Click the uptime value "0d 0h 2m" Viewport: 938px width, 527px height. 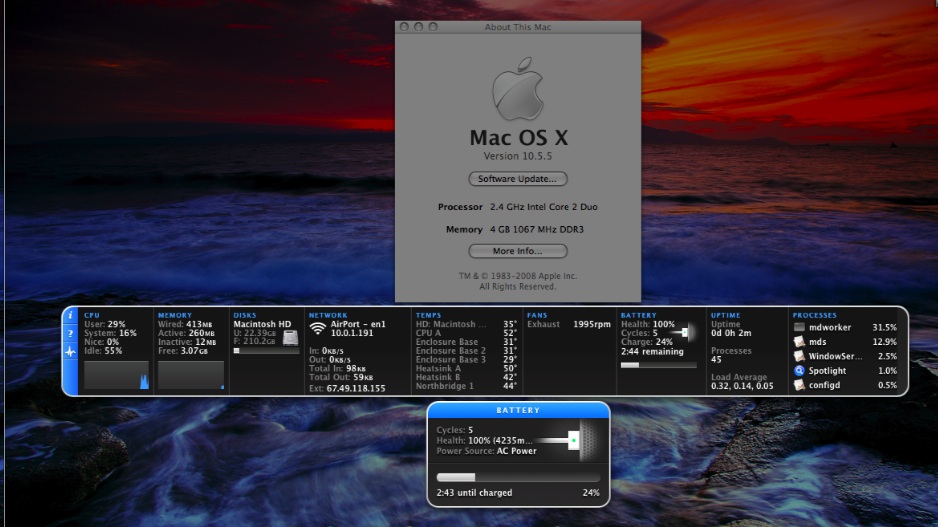(x=731, y=333)
